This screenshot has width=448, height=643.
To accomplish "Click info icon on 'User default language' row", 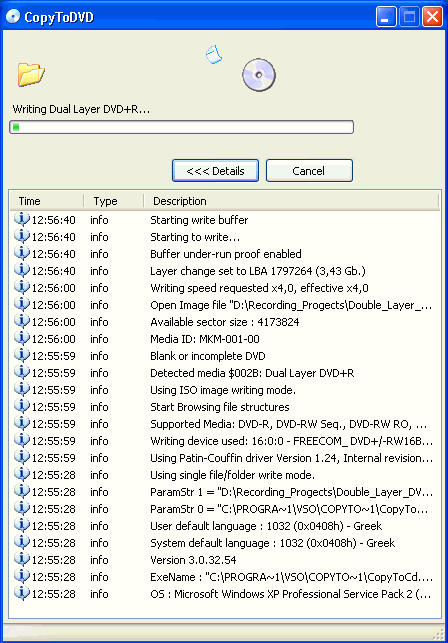I will (22, 526).
